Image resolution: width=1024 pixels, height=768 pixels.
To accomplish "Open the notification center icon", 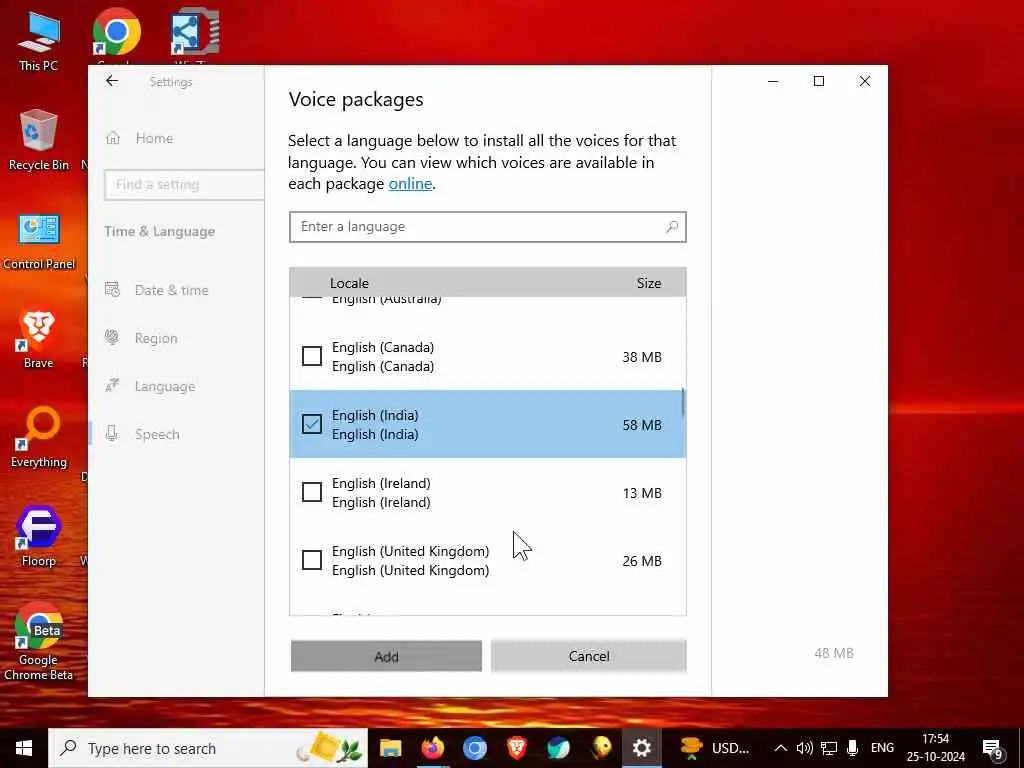I will pos(993,749).
